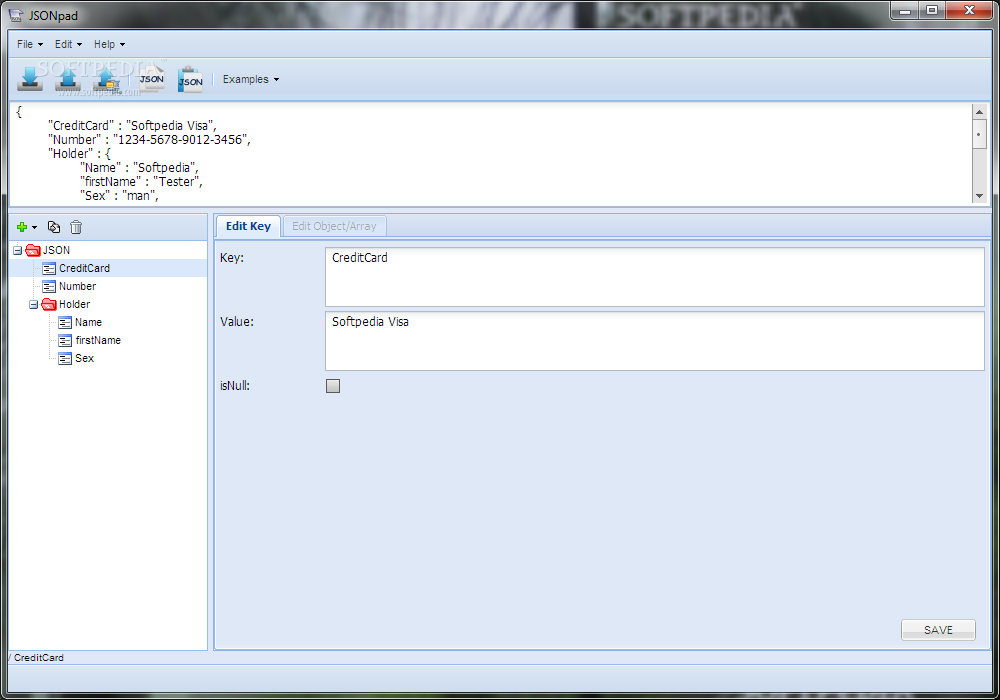This screenshot has width=1000, height=700.
Task: Click the "Number" line in the JSON text
Action: [x=149, y=140]
